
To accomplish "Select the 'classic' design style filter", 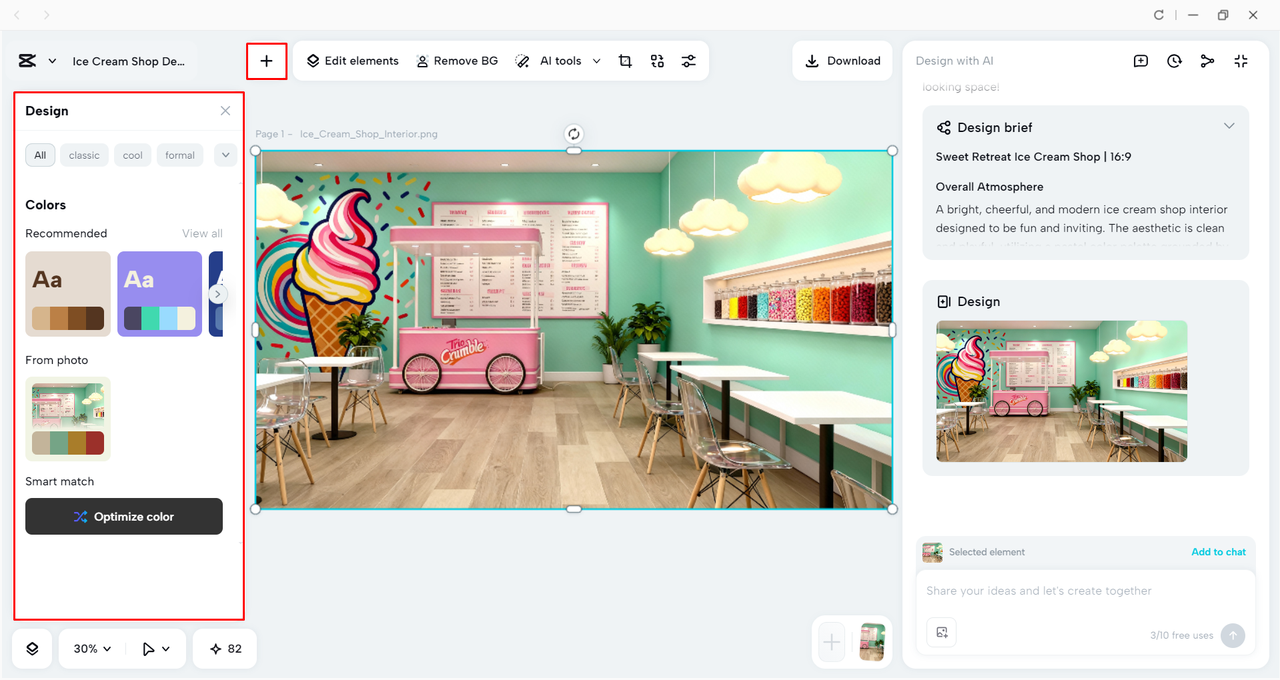I will 84,155.
